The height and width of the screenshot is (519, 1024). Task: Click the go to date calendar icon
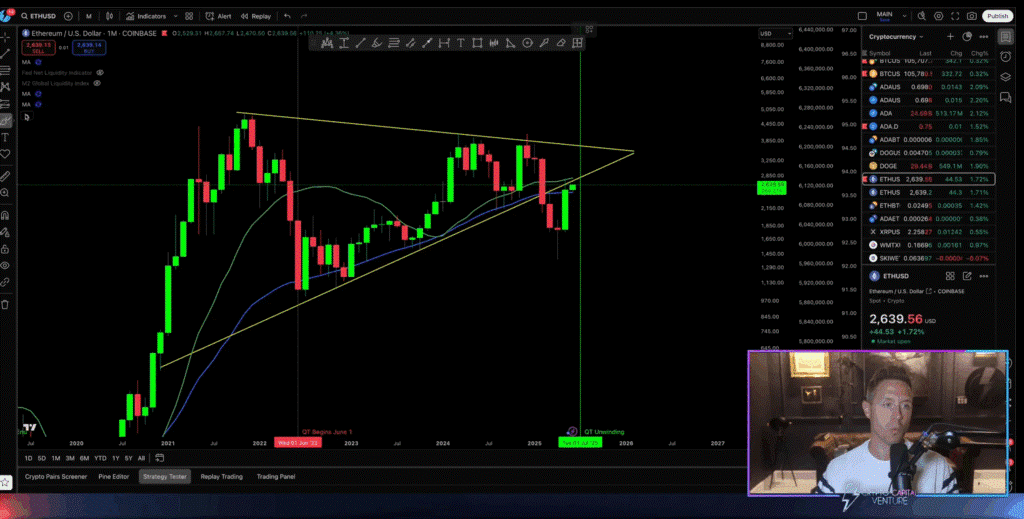159,458
